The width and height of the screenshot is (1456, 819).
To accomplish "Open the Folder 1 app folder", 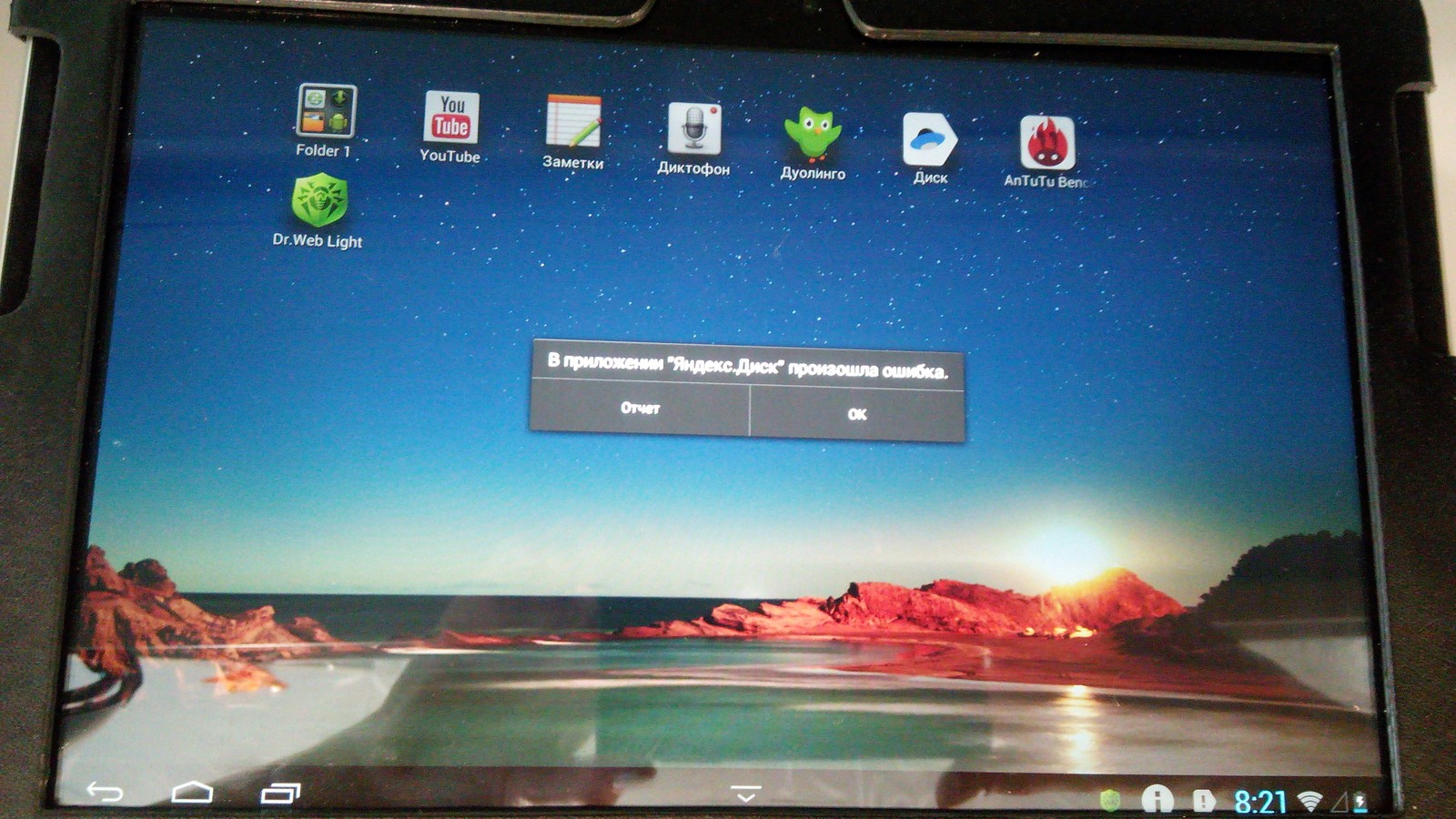I will [x=325, y=120].
